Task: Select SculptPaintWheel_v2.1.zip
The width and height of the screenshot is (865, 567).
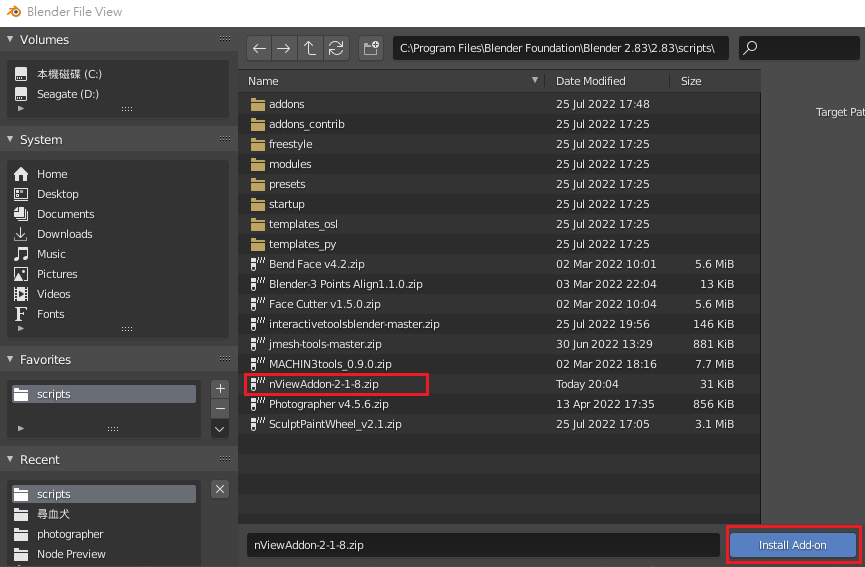Action: [500, 424]
